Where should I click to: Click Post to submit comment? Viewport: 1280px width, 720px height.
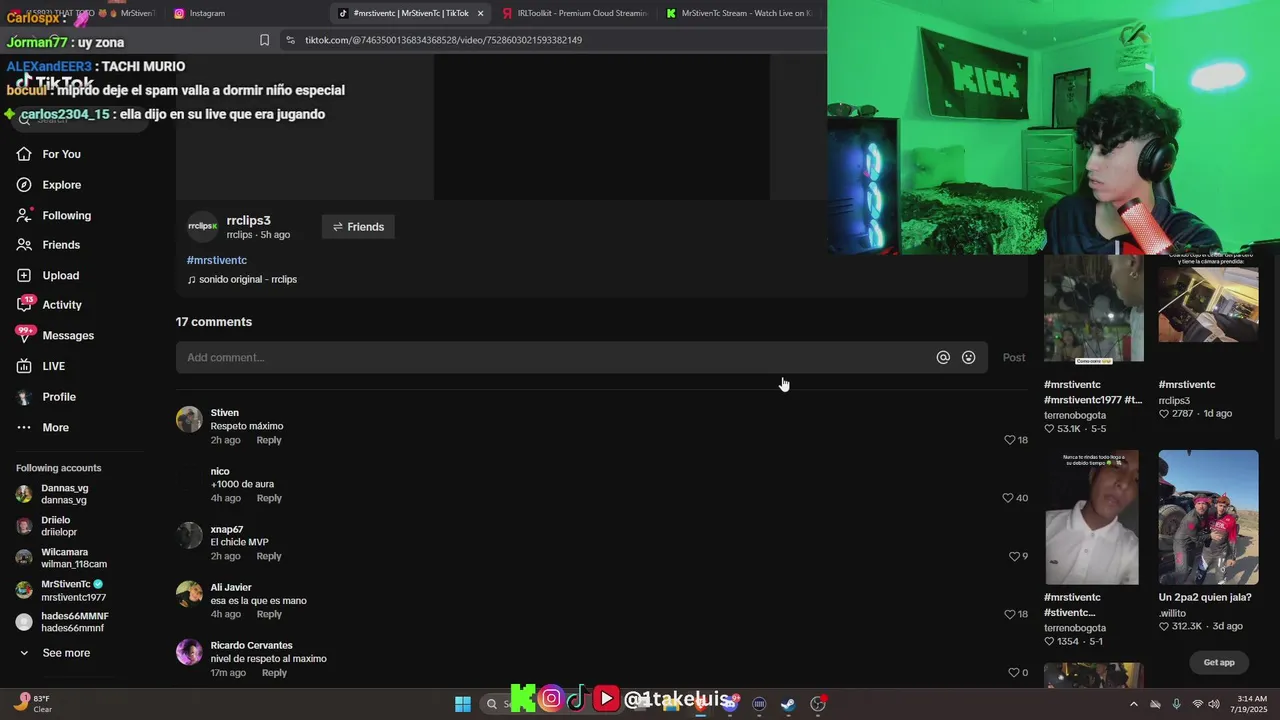(1014, 357)
